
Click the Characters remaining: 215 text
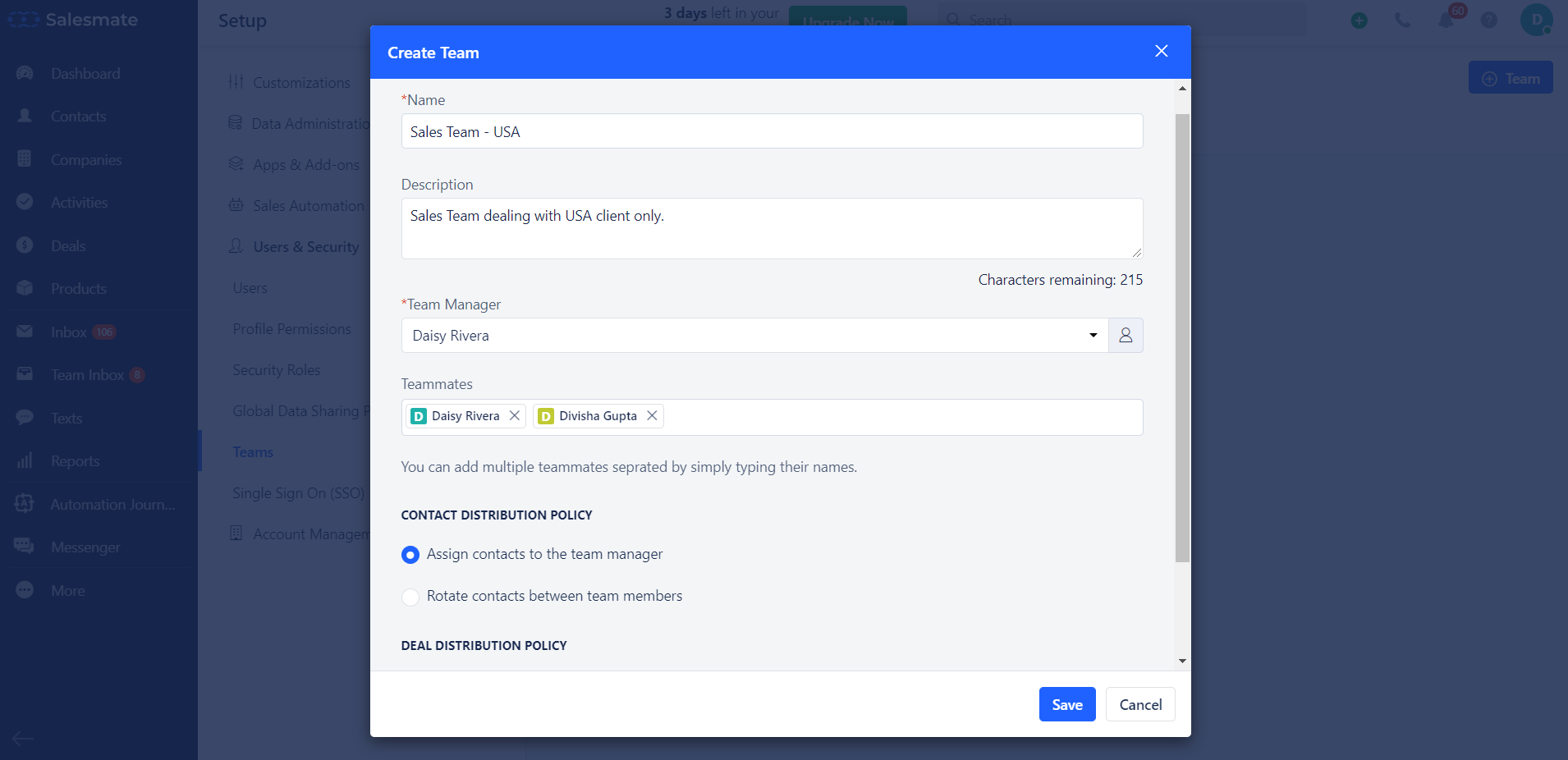[1060, 280]
